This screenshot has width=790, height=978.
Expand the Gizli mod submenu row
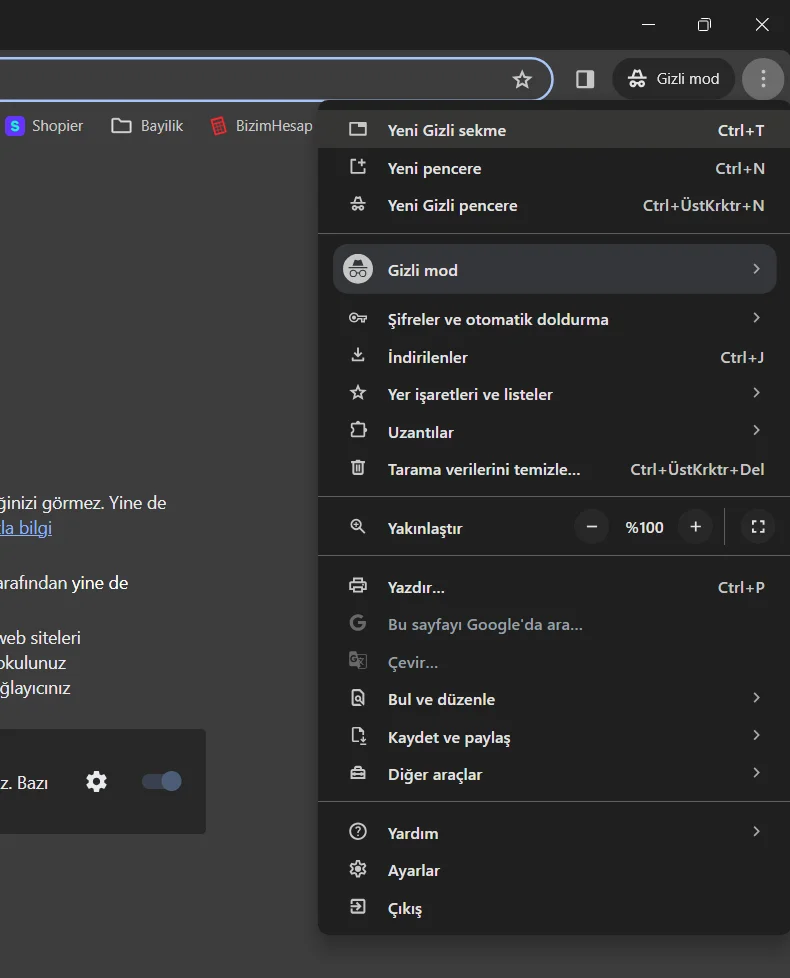point(554,269)
